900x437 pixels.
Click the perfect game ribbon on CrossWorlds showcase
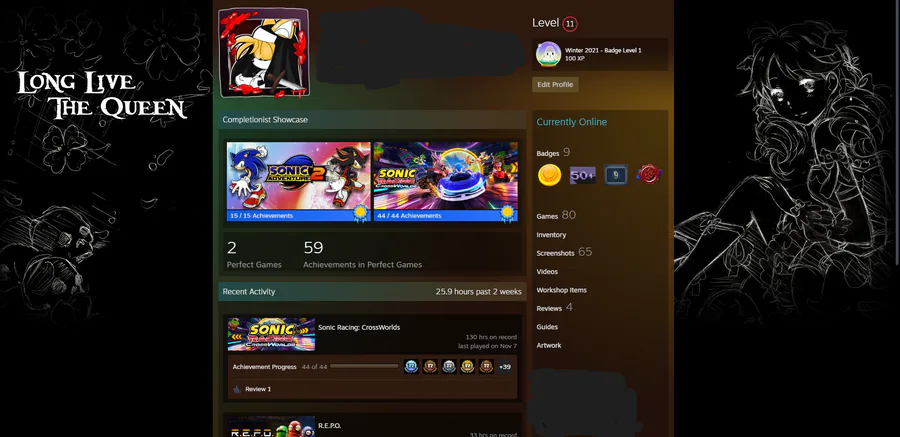tap(507, 214)
